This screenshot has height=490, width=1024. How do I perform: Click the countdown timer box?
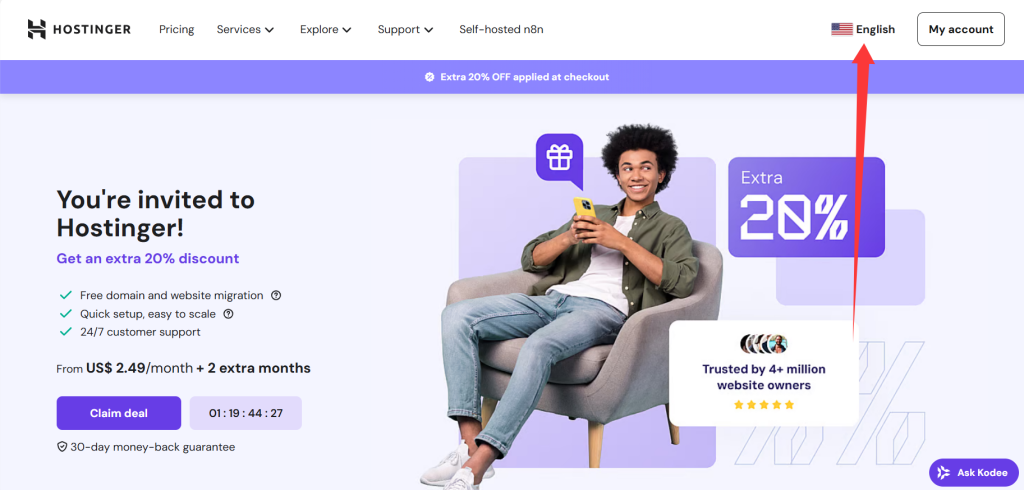(x=246, y=413)
